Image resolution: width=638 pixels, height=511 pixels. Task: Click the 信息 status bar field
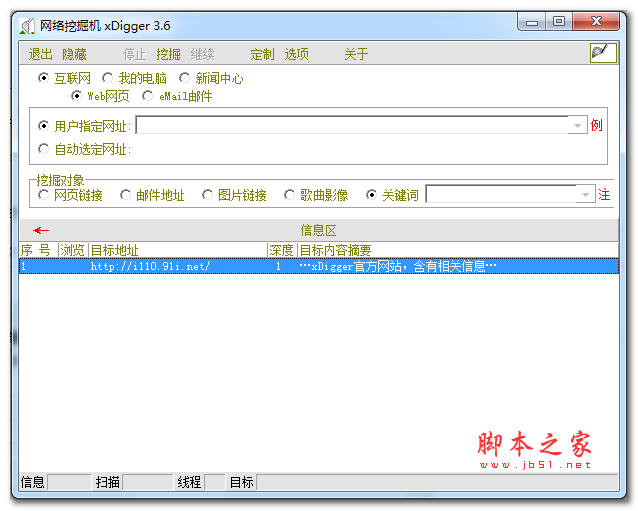[x=70, y=482]
